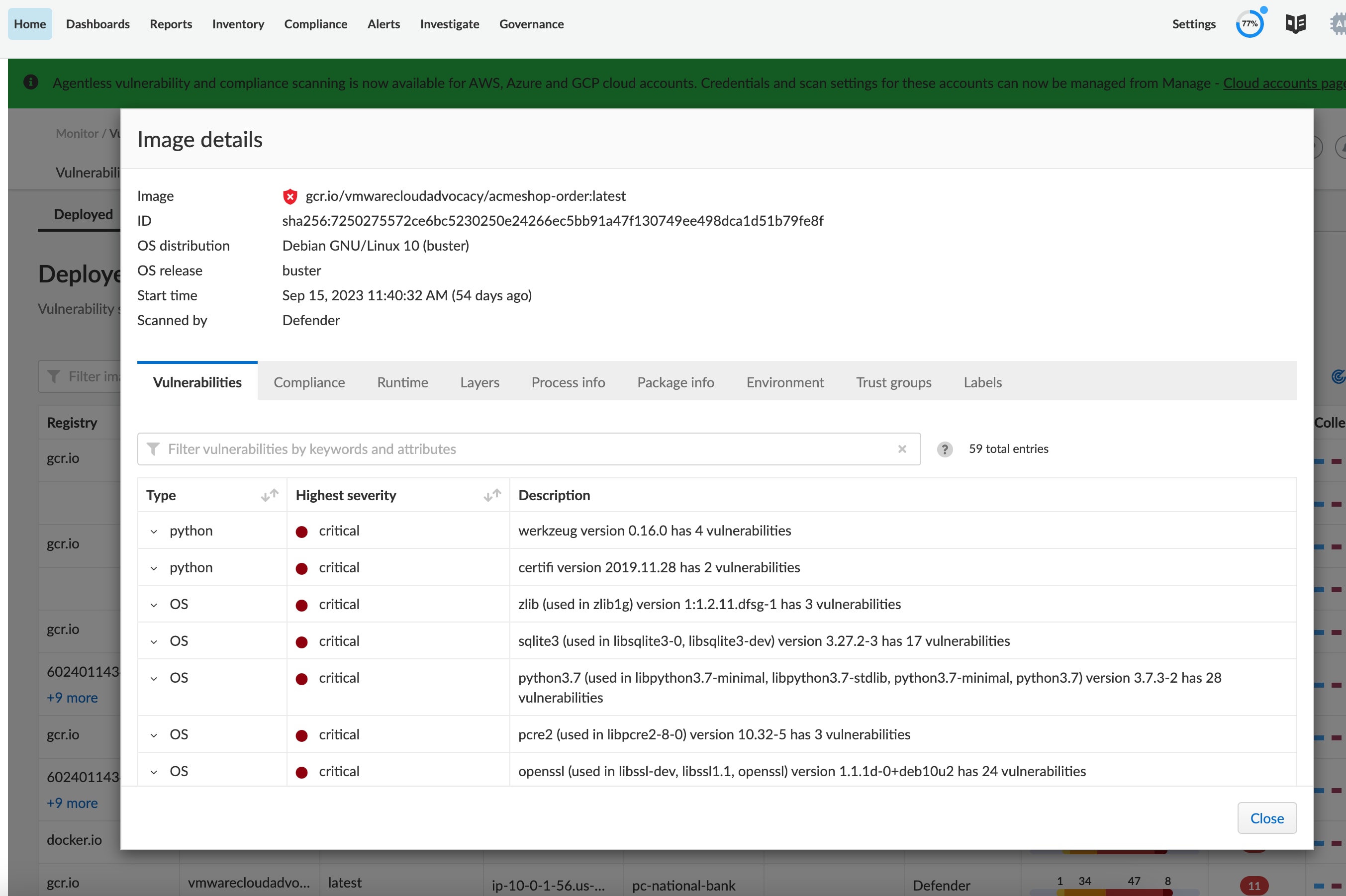Open the Investigate menu in top navigation
The height and width of the screenshot is (896, 1346).
click(449, 24)
